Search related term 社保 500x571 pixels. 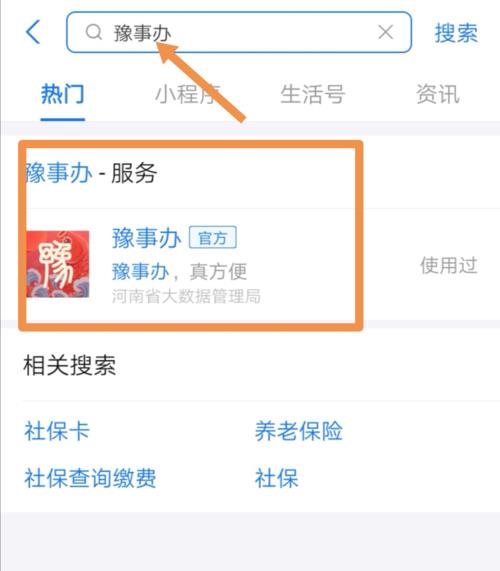click(x=276, y=478)
